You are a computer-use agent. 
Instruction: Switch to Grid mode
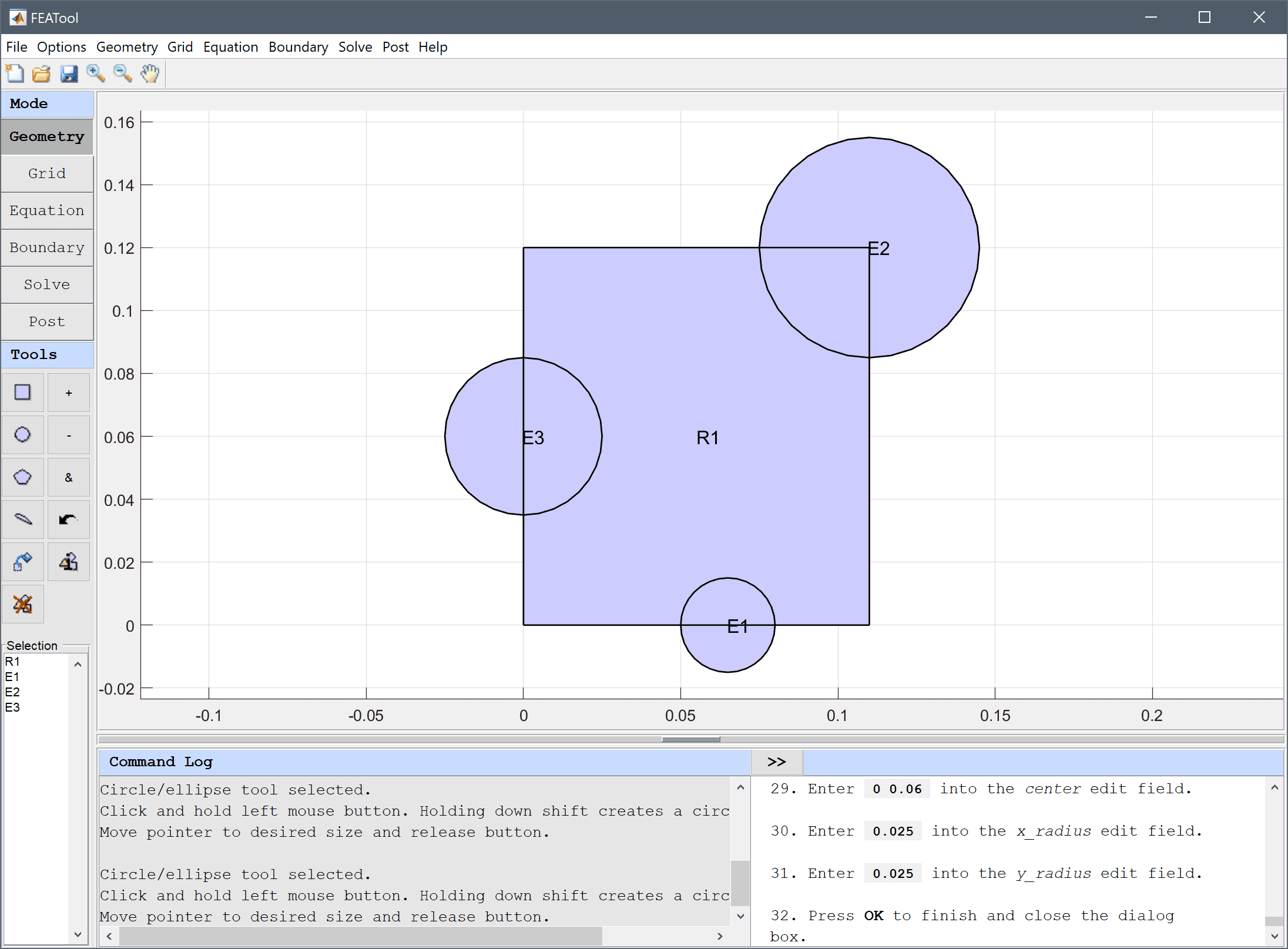pos(47,173)
